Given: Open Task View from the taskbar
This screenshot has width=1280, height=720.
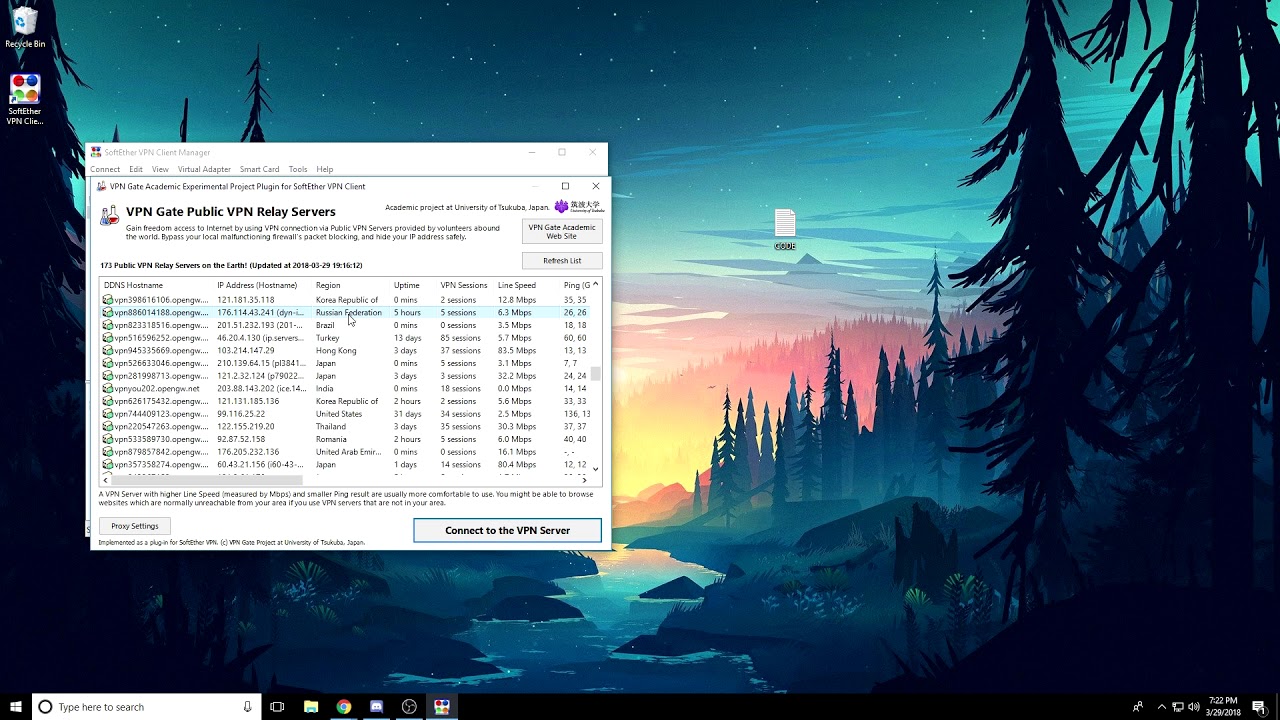Looking at the screenshot, I should point(277,707).
